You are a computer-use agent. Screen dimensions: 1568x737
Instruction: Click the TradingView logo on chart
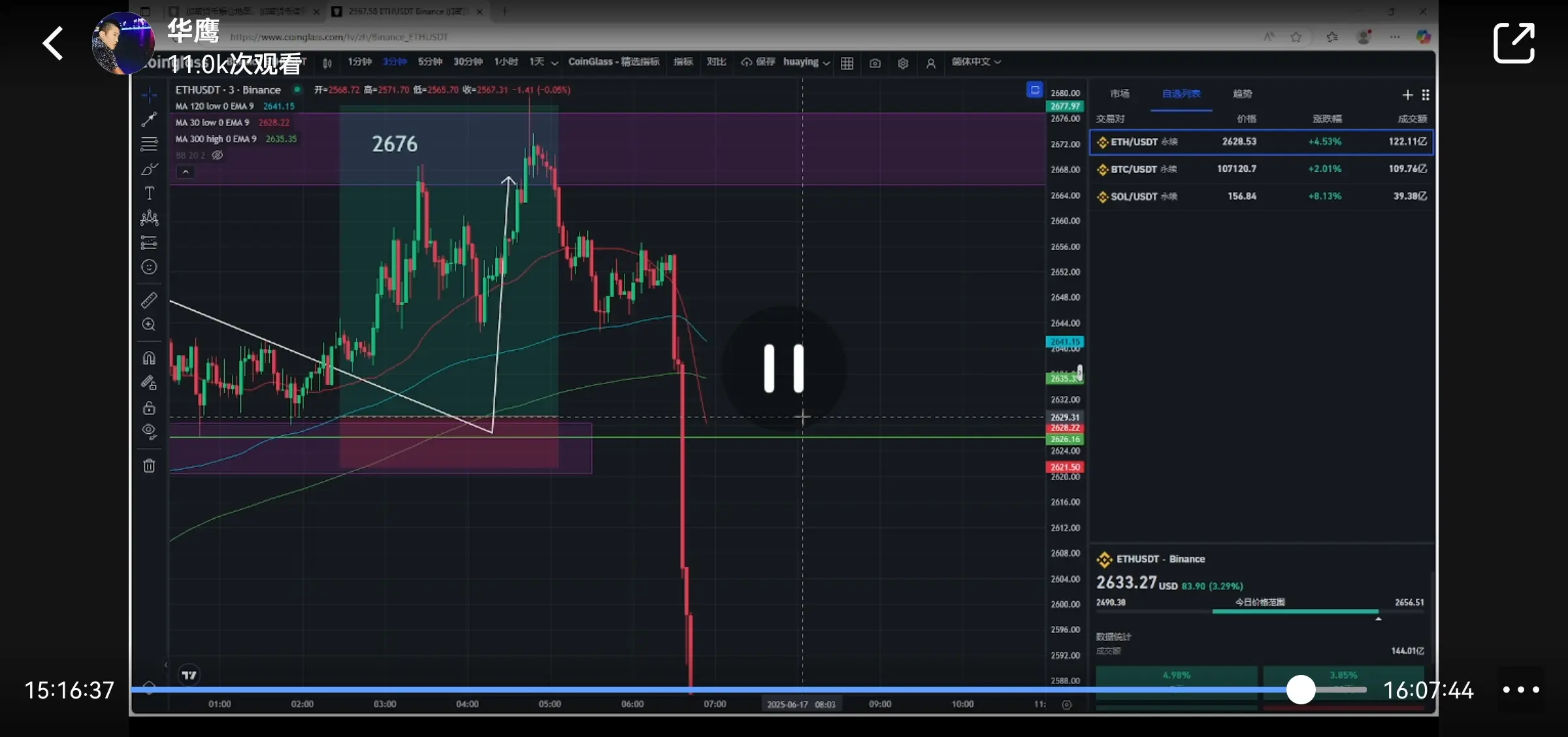(x=189, y=675)
